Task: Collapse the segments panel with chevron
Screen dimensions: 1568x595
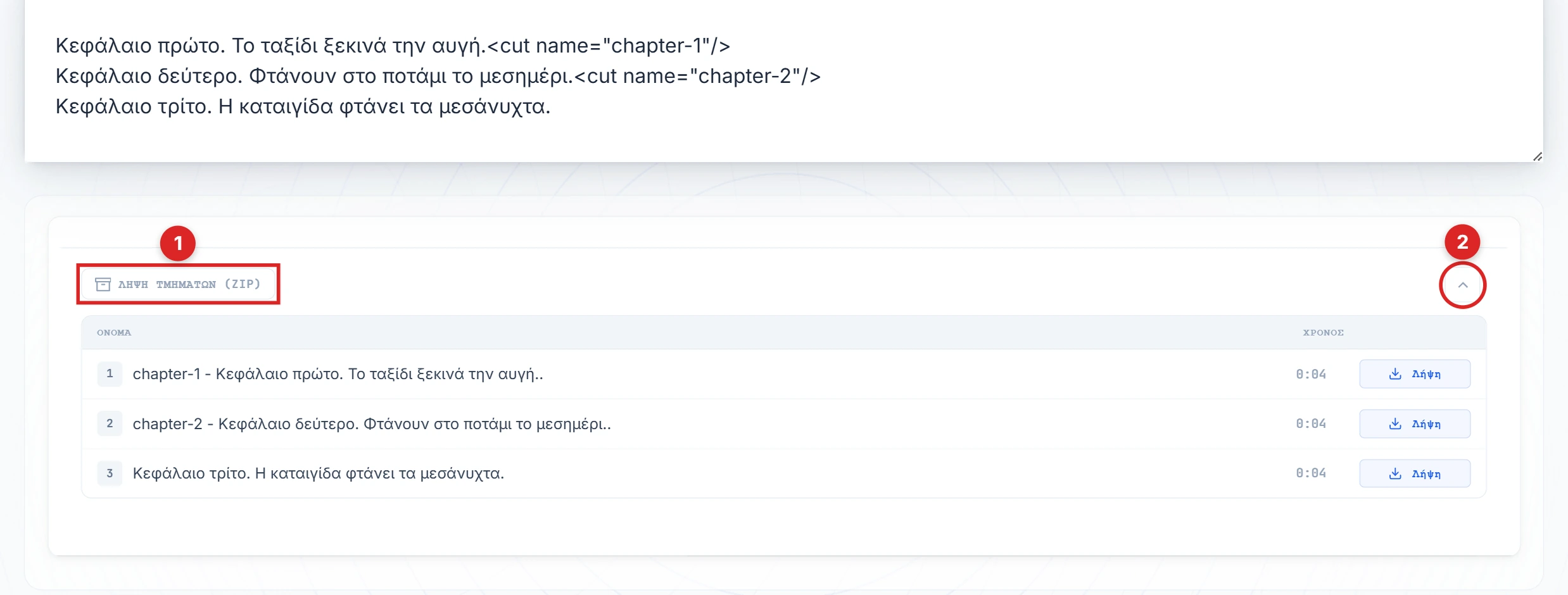Action: coord(1462,285)
